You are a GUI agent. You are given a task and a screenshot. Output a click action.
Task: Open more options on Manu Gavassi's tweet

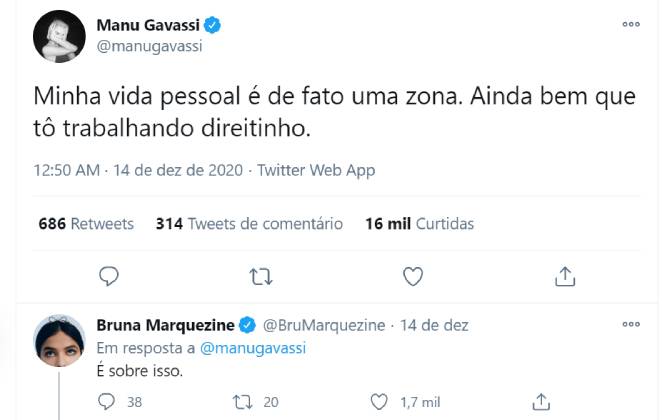(x=630, y=24)
